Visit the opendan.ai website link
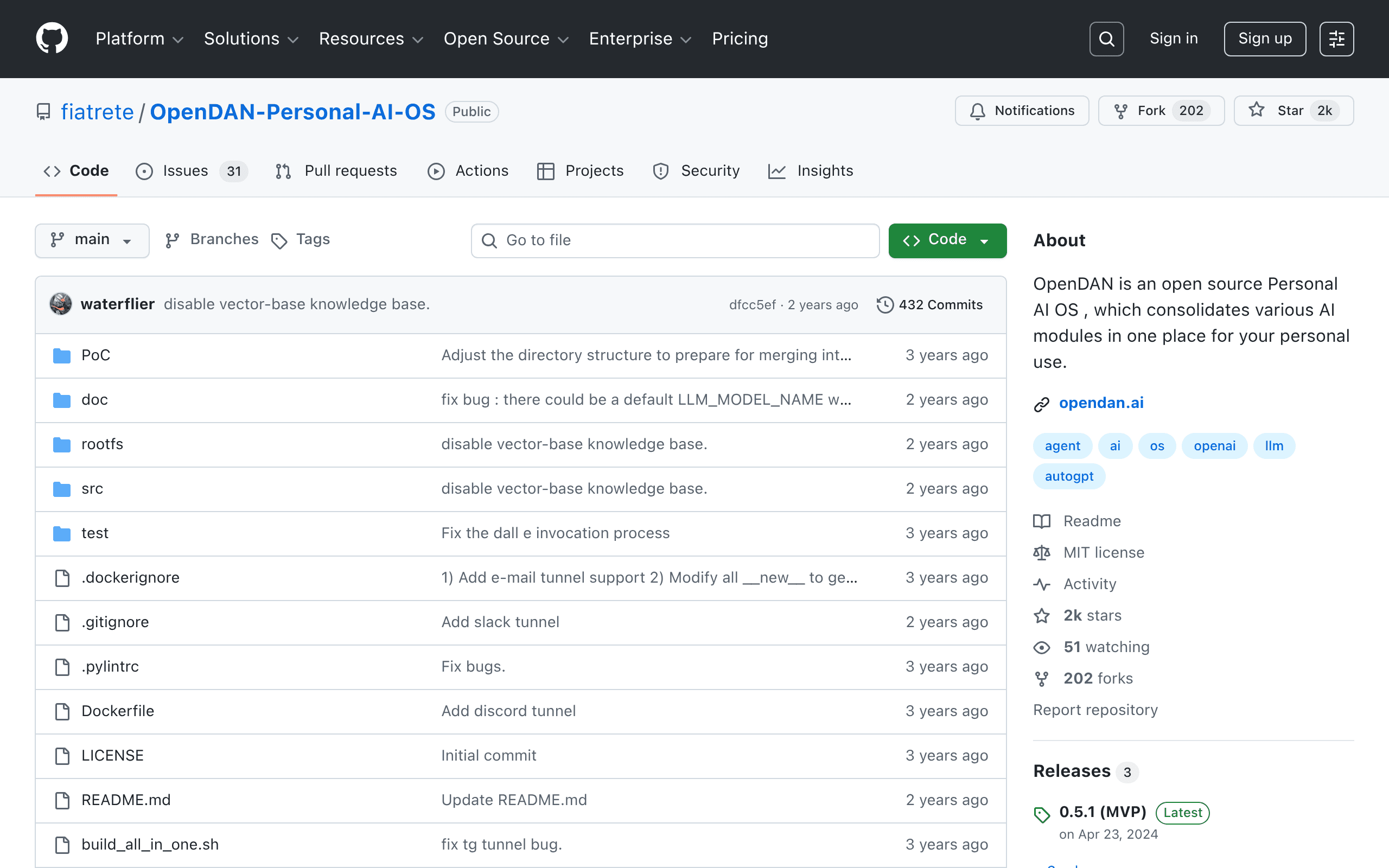Viewport: 1389px width, 868px height. coord(1101,403)
